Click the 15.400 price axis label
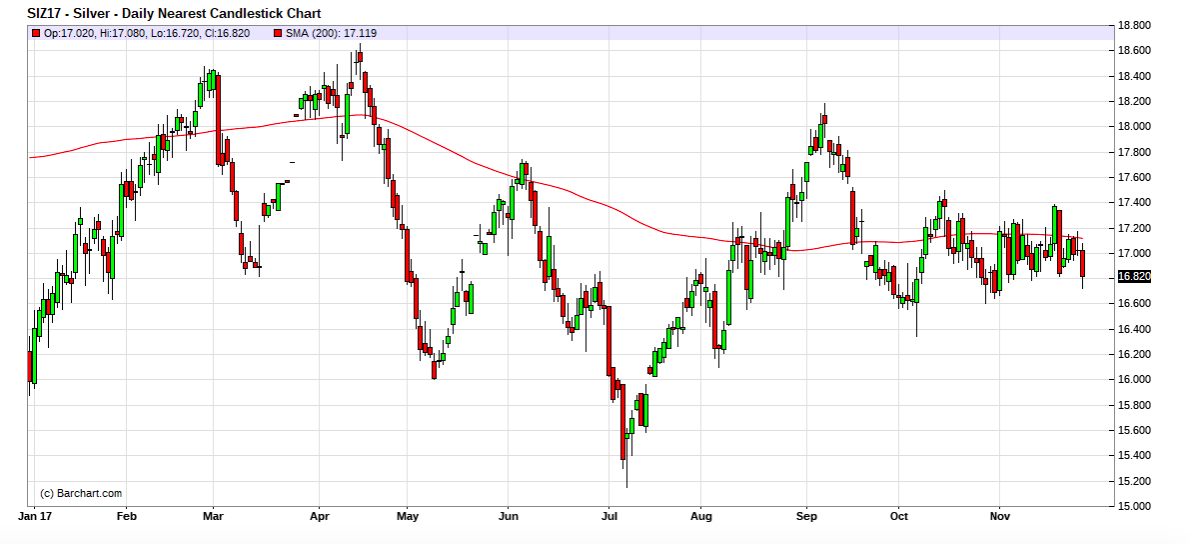 point(1135,456)
